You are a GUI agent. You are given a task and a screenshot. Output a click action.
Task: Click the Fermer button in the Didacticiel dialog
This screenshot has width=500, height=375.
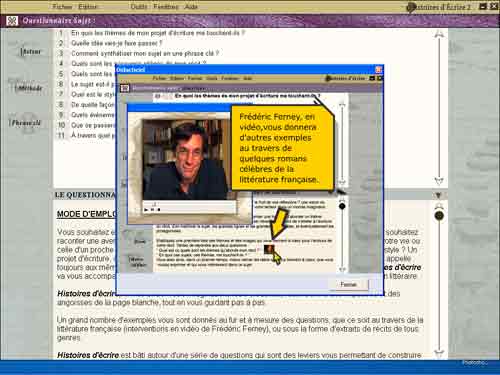tap(348, 284)
